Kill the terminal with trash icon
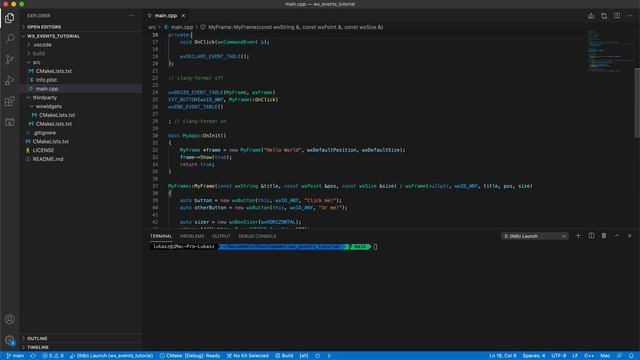The height and width of the screenshot is (360, 640). [604, 236]
